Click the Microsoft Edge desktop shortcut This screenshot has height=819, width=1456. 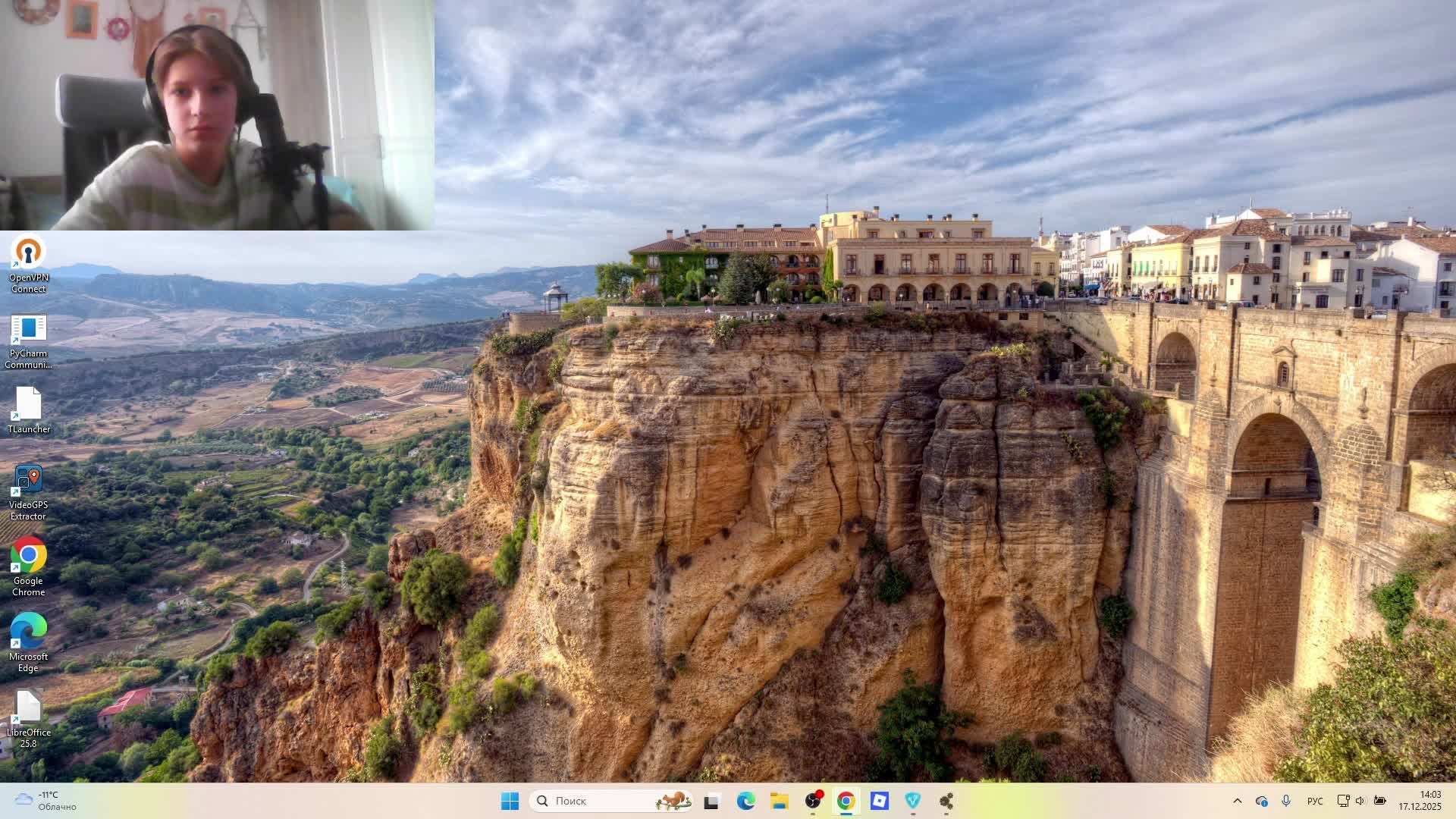[28, 642]
